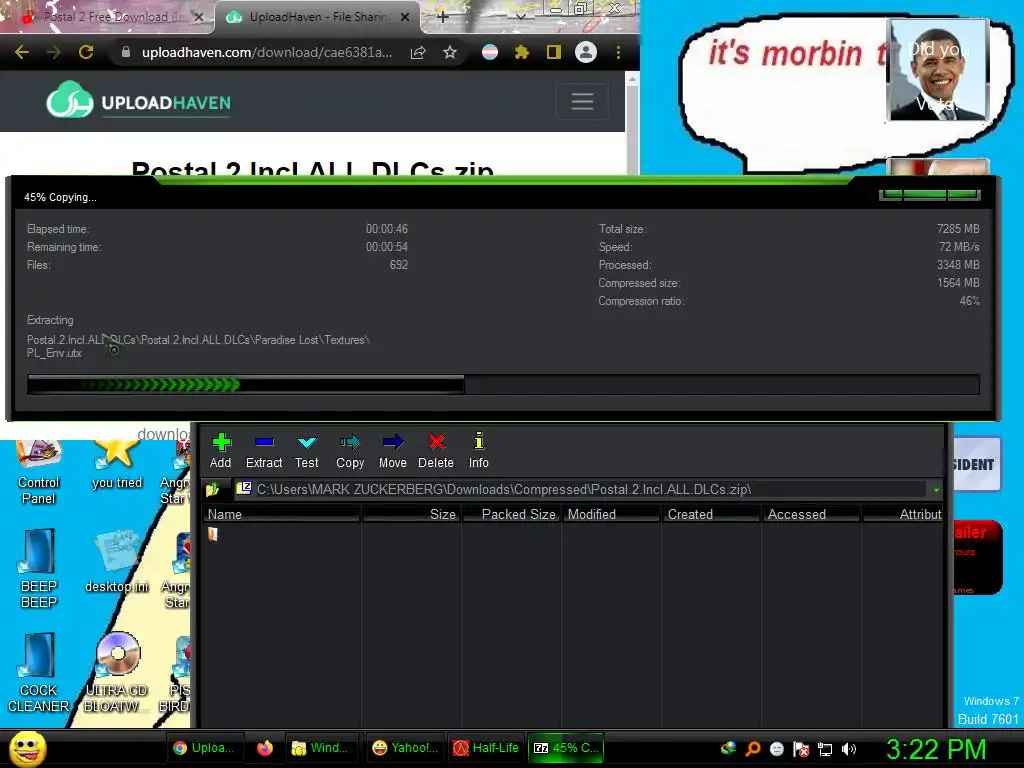Switch to the Yahoo! taskbar button
Image resolution: width=1024 pixels, height=768 pixels.
tap(405, 748)
